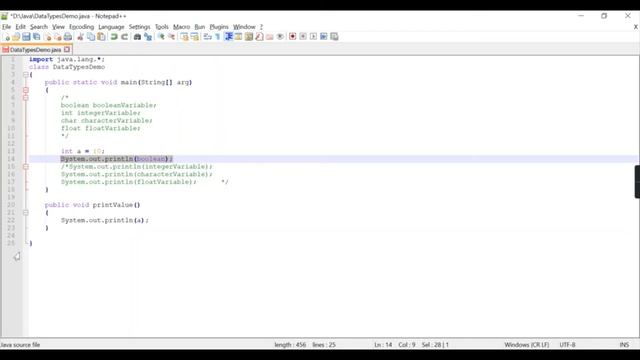Open the Window menu
The height and width of the screenshot is (360, 640).
[x=244, y=27]
